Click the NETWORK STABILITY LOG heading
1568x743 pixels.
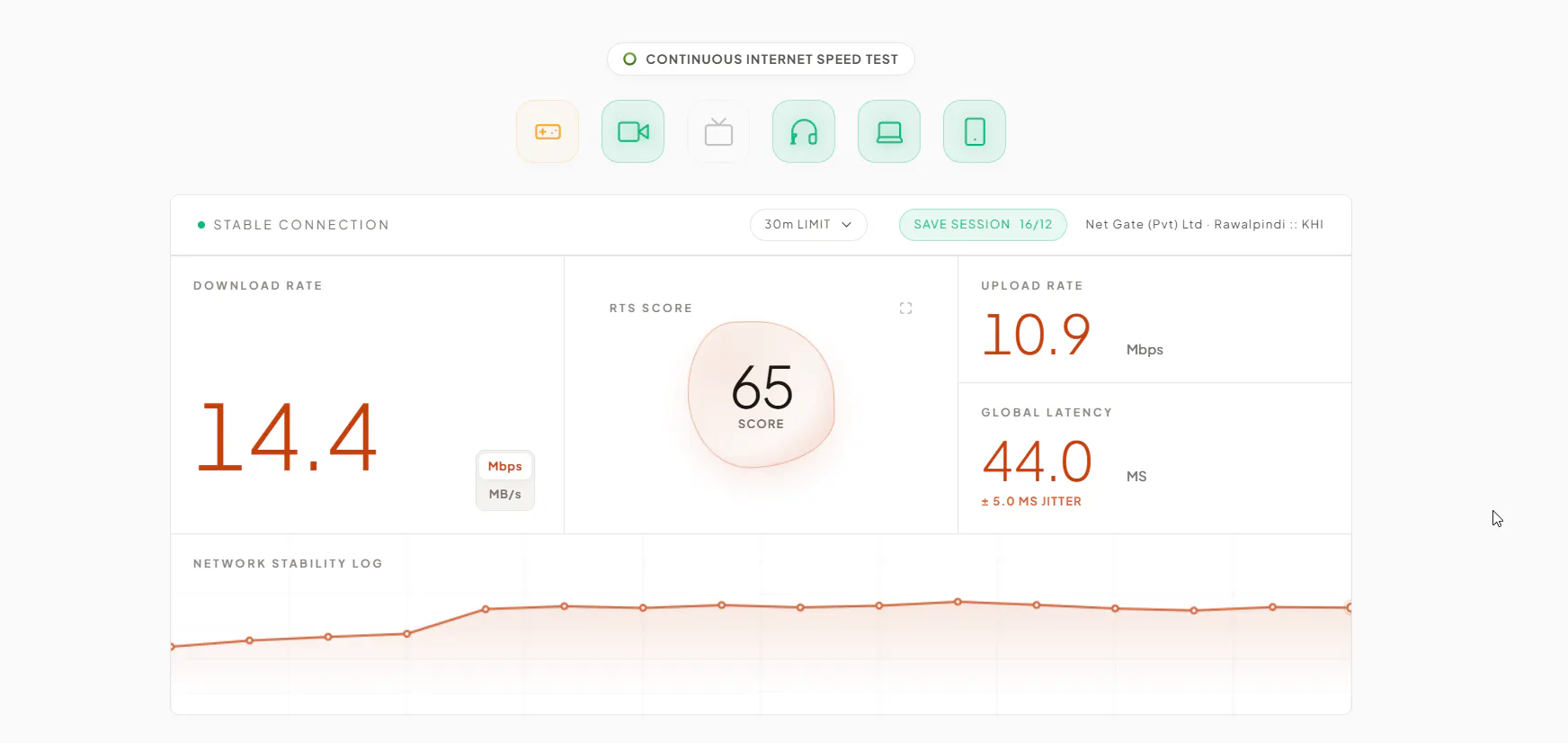(x=288, y=564)
